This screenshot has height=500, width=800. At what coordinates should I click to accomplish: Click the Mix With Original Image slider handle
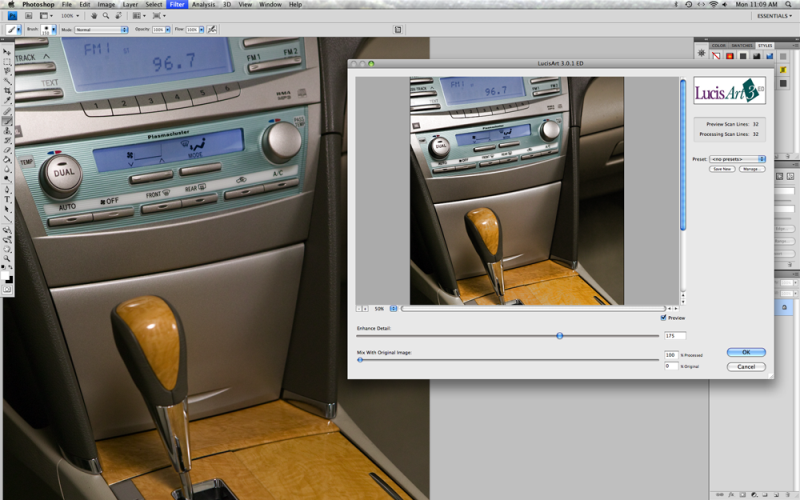[360, 360]
